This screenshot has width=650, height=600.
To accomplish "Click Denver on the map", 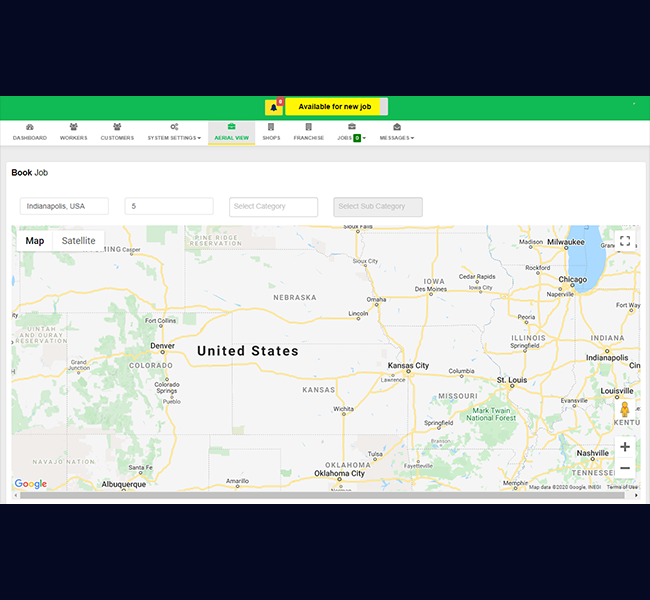I will click(162, 346).
